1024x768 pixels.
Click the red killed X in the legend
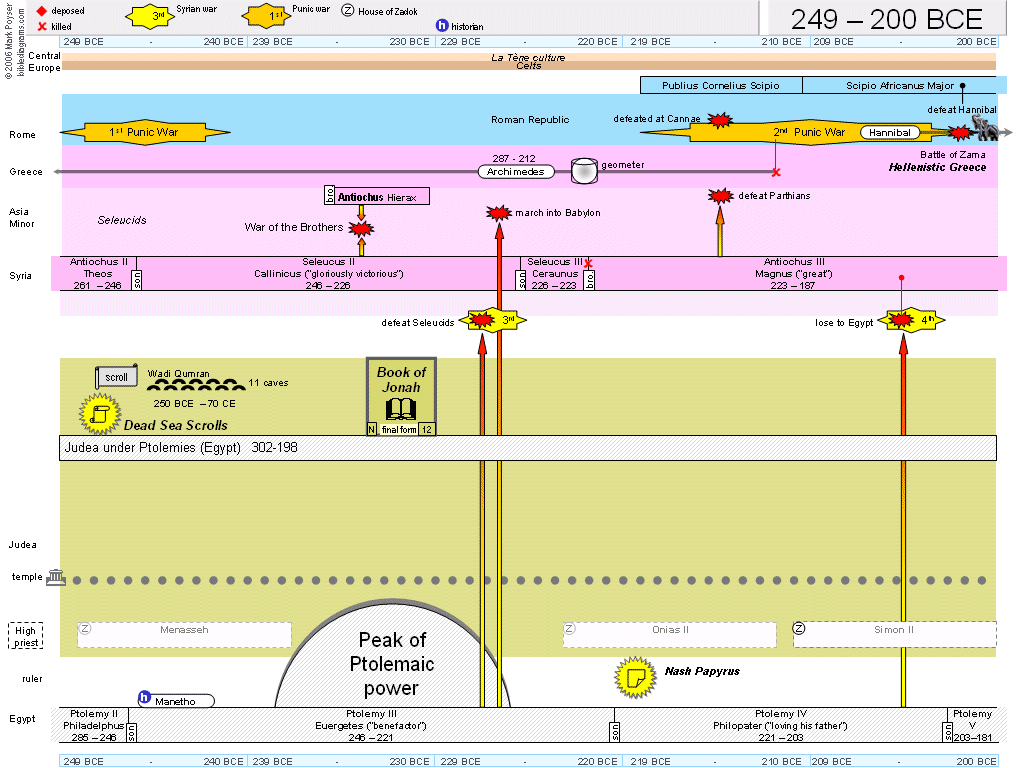(x=42, y=26)
